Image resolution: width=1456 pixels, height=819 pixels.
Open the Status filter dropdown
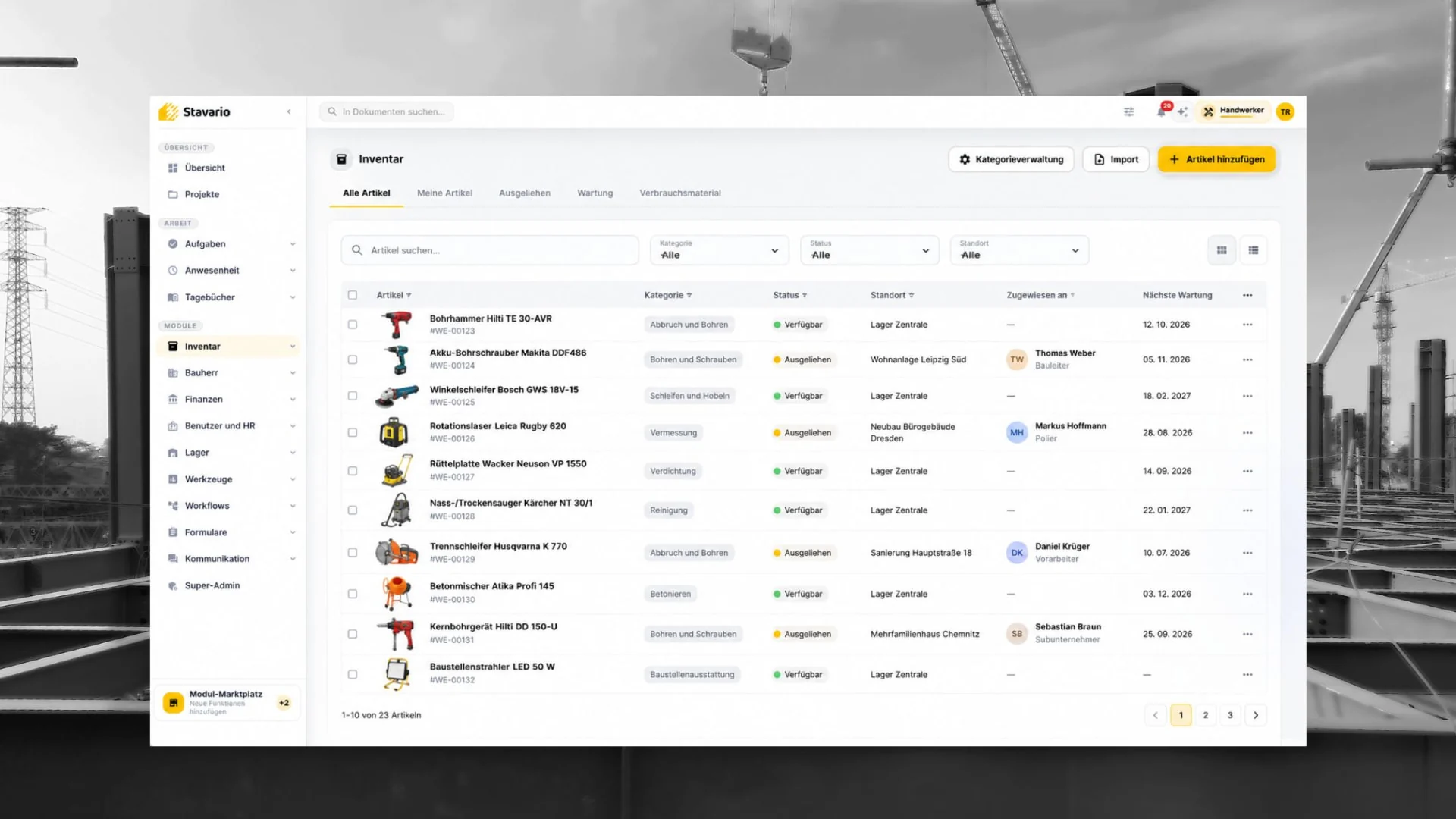tap(869, 250)
